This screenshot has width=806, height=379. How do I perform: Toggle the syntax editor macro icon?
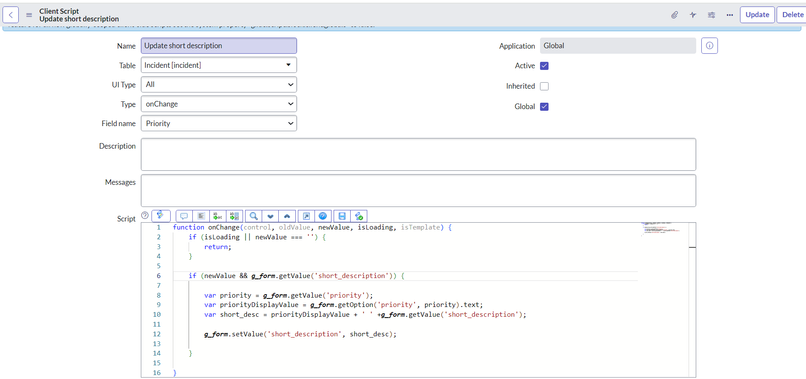point(161,215)
